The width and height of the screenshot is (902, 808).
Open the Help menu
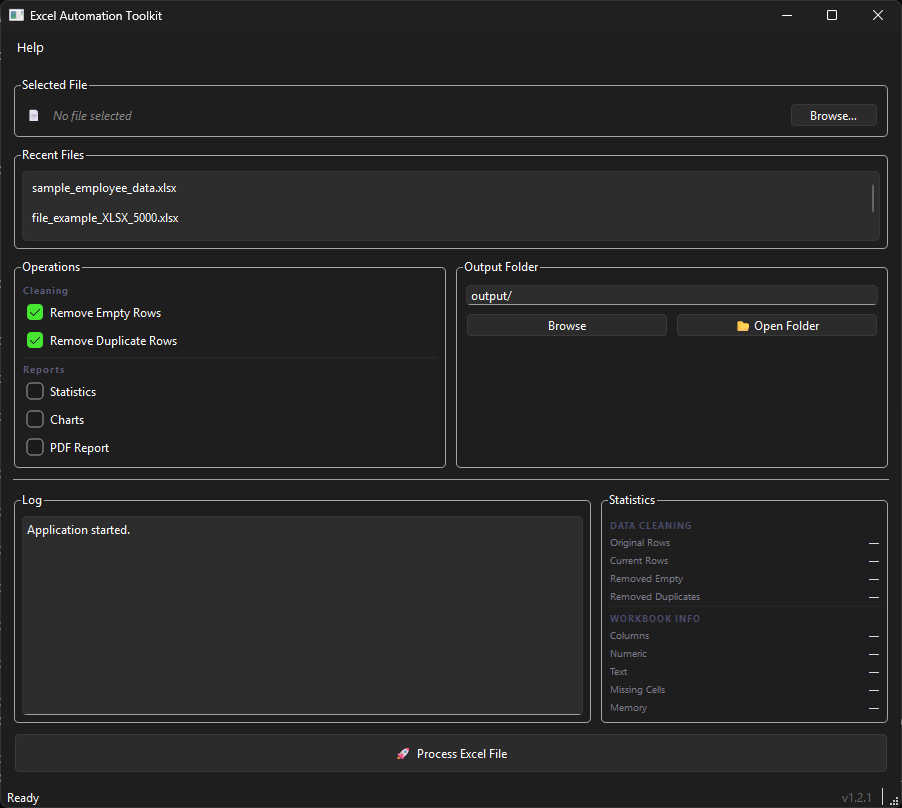30,48
